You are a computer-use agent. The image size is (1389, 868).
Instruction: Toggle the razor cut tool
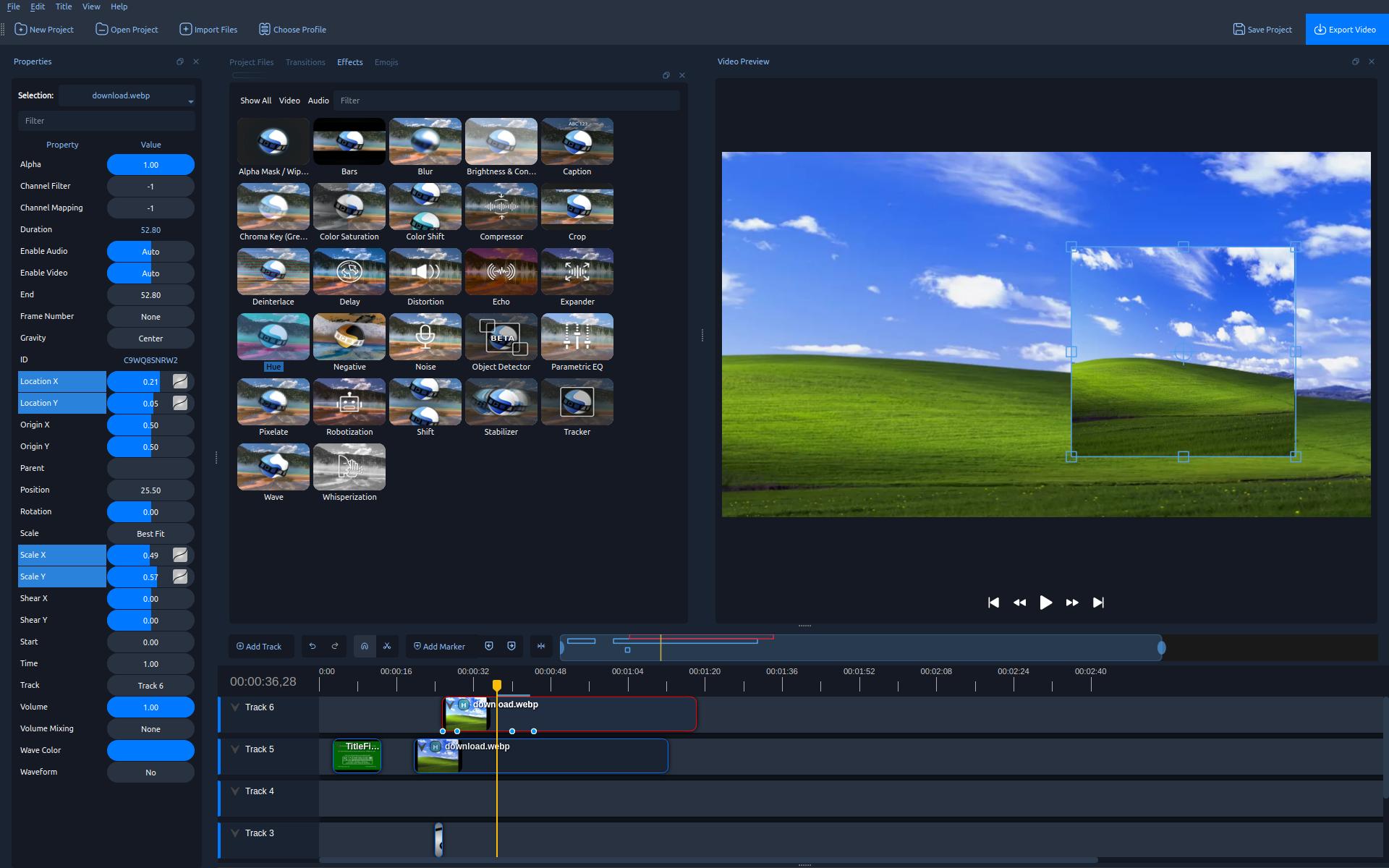pyautogui.click(x=387, y=647)
